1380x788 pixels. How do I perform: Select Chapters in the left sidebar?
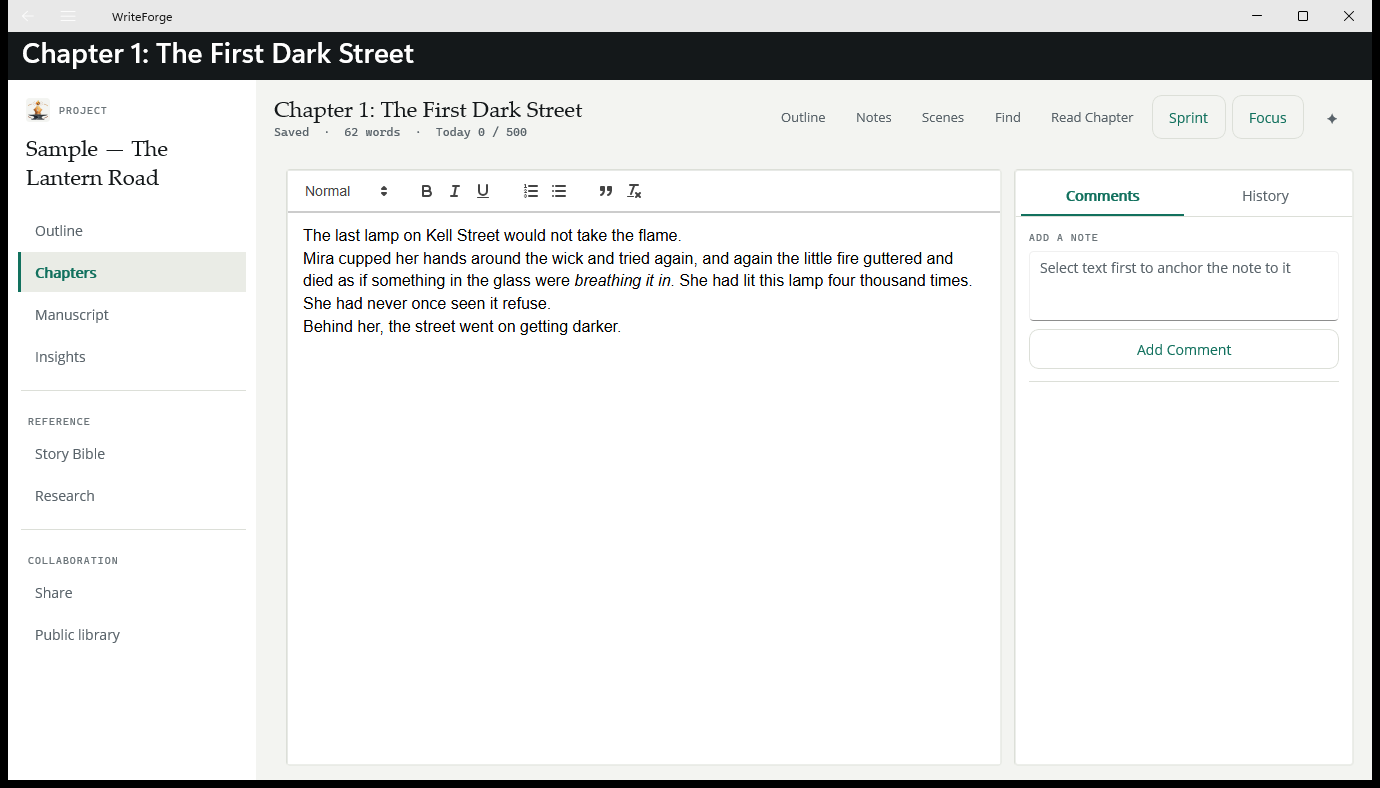pyautogui.click(x=132, y=273)
